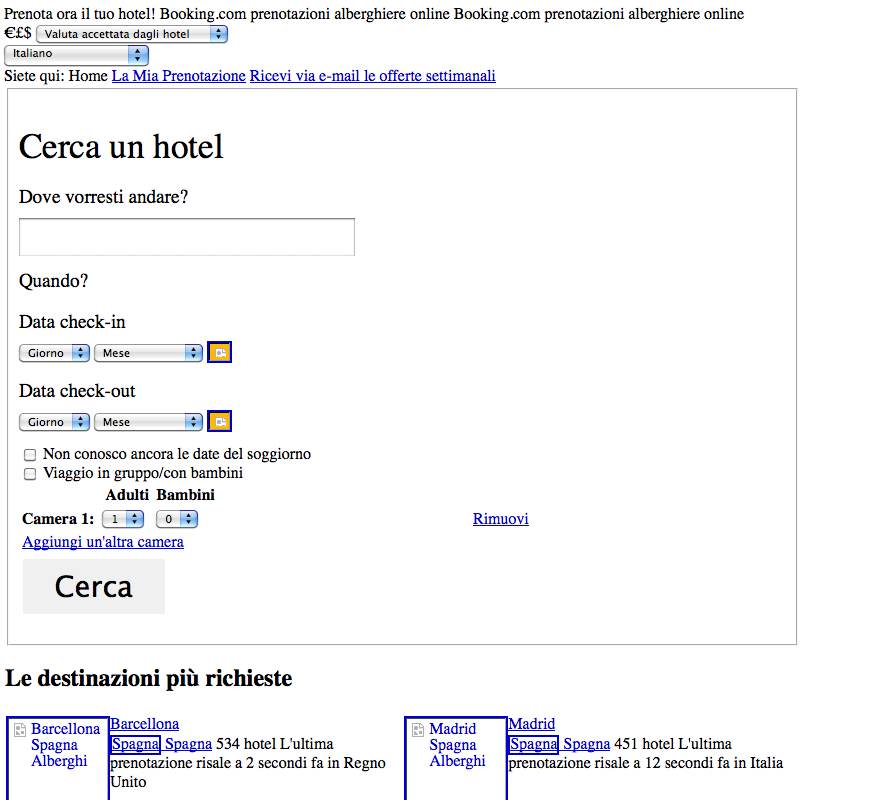Click the Cerca search button
This screenshot has width=893, height=800.
click(x=93, y=586)
